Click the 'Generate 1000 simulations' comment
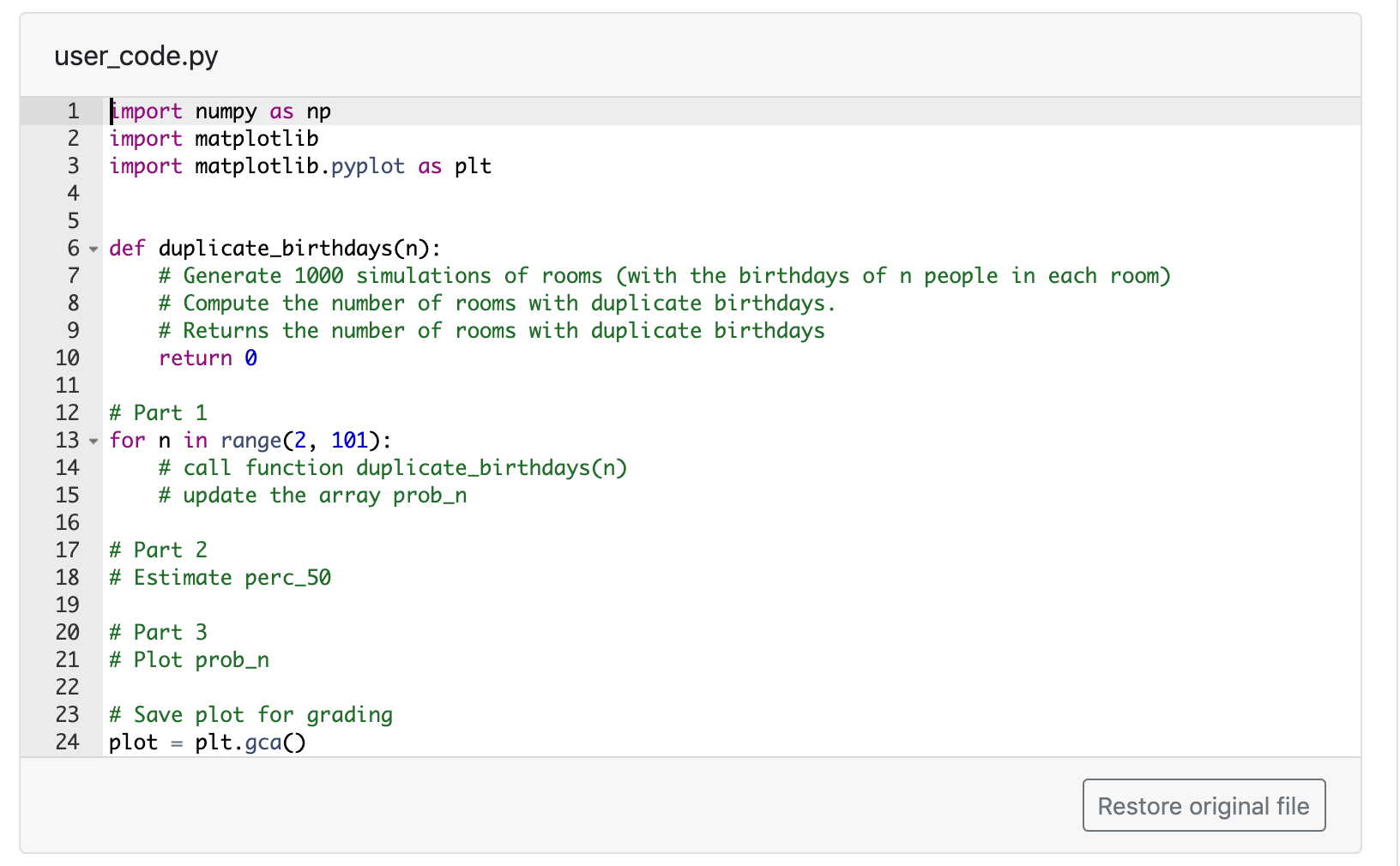1400x866 pixels. (665, 276)
